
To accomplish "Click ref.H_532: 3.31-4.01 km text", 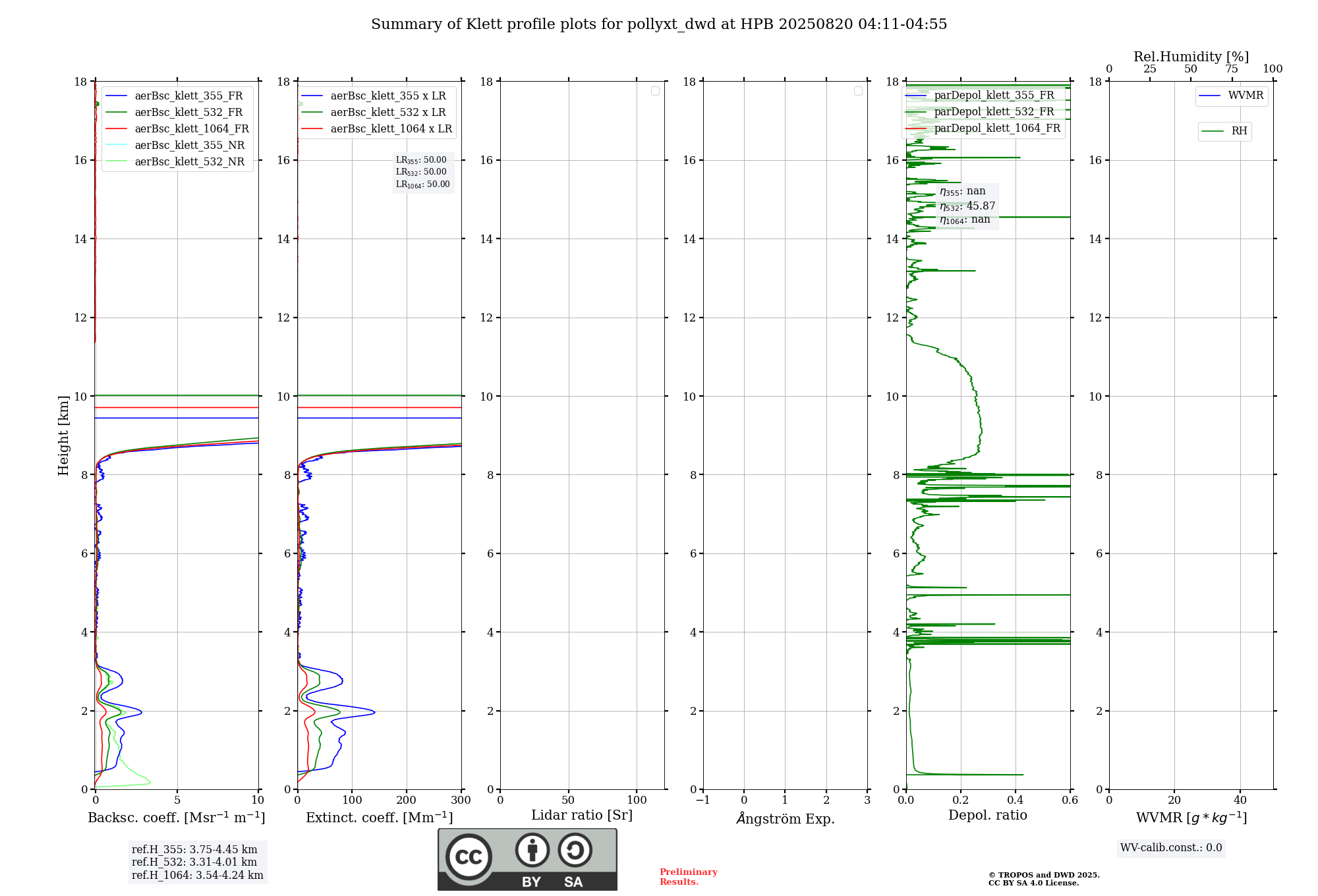I will [x=194, y=862].
